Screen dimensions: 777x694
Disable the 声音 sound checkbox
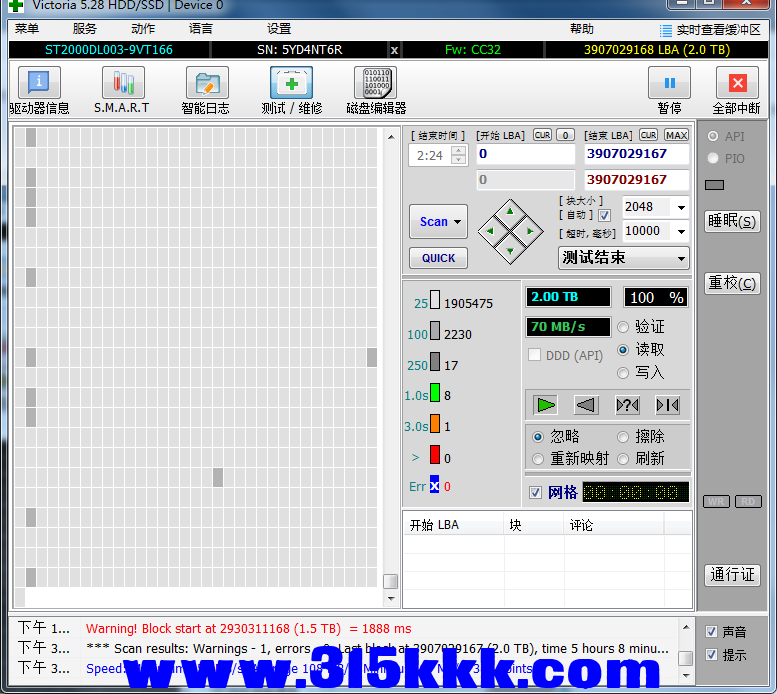click(x=711, y=632)
